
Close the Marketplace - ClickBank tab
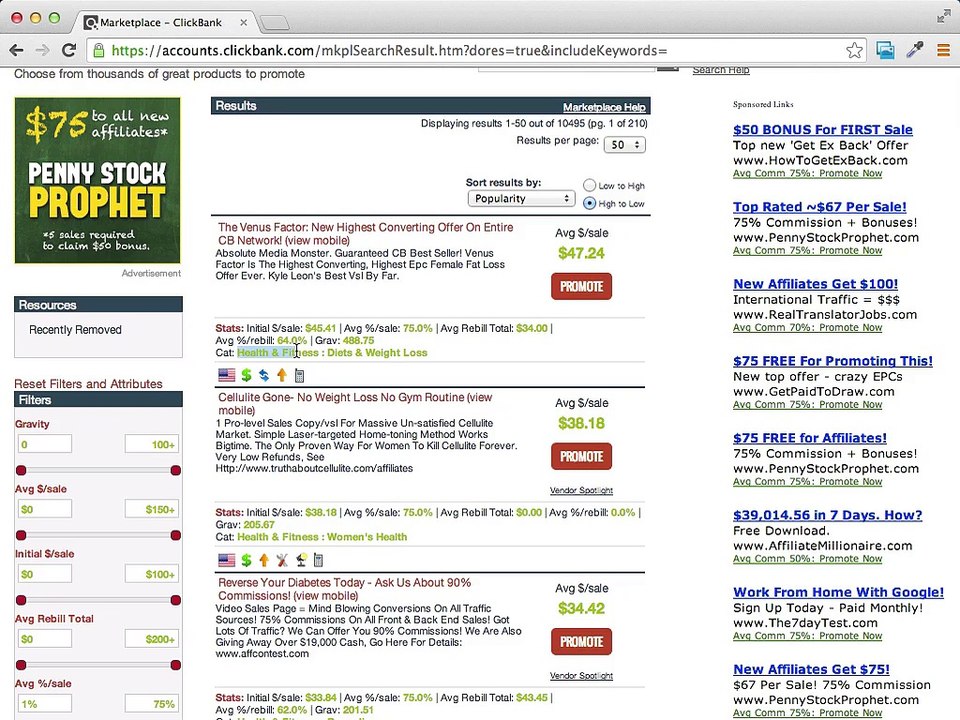(243, 23)
